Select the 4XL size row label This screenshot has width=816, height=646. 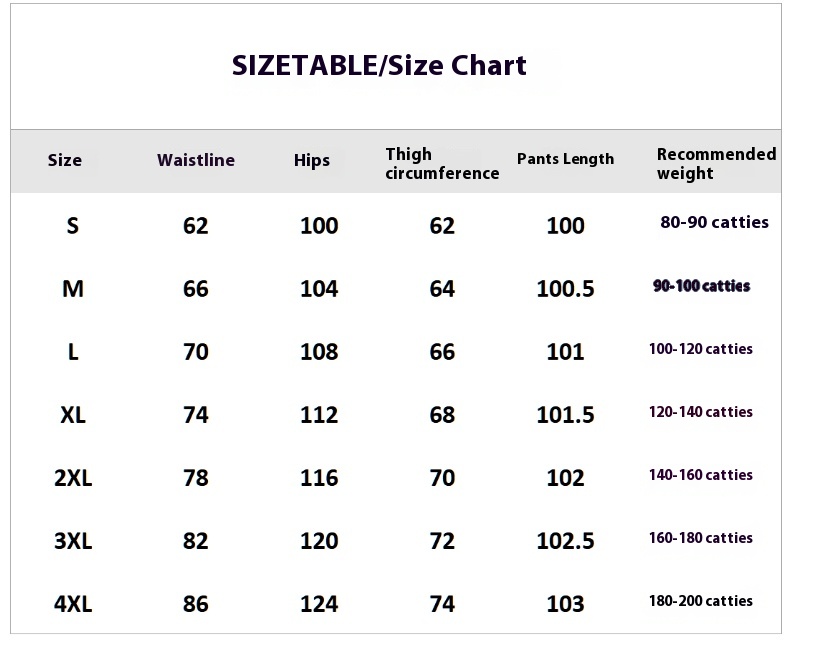[73, 604]
